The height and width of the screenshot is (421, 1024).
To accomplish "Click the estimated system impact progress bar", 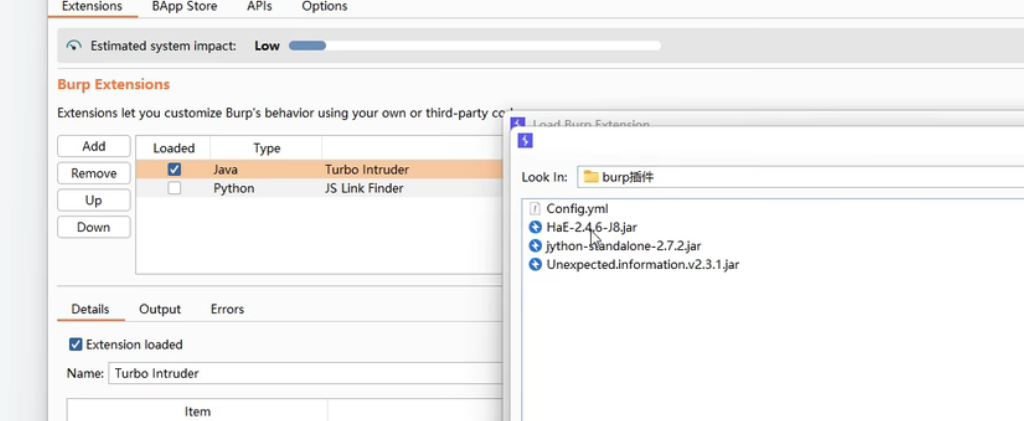I will [475, 46].
